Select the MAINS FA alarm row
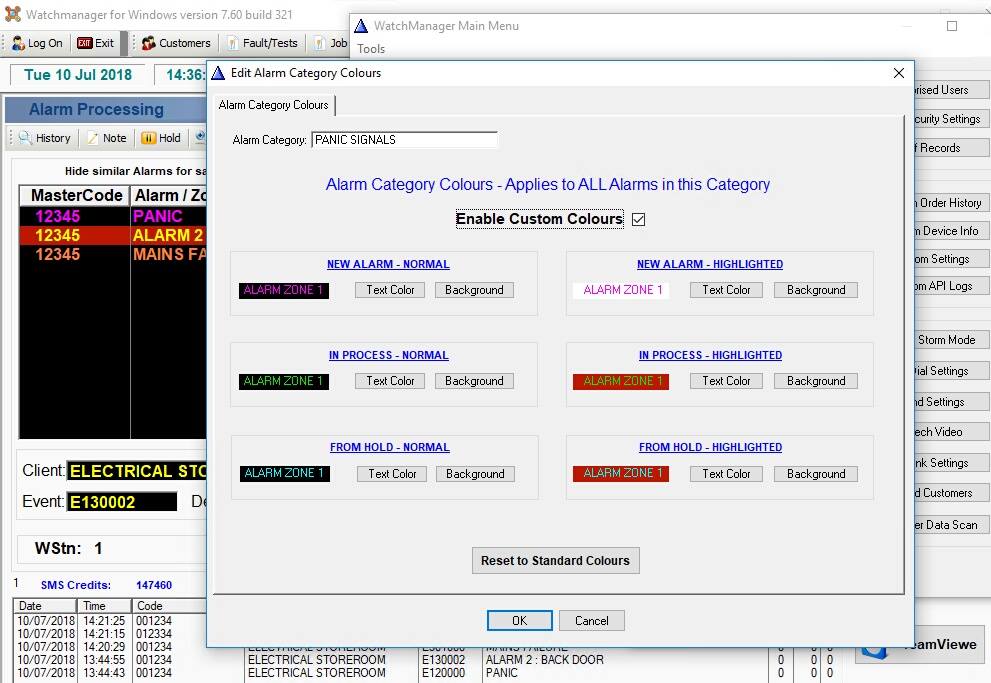The width and height of the screenshot is (991, 683). click(113, 254)
